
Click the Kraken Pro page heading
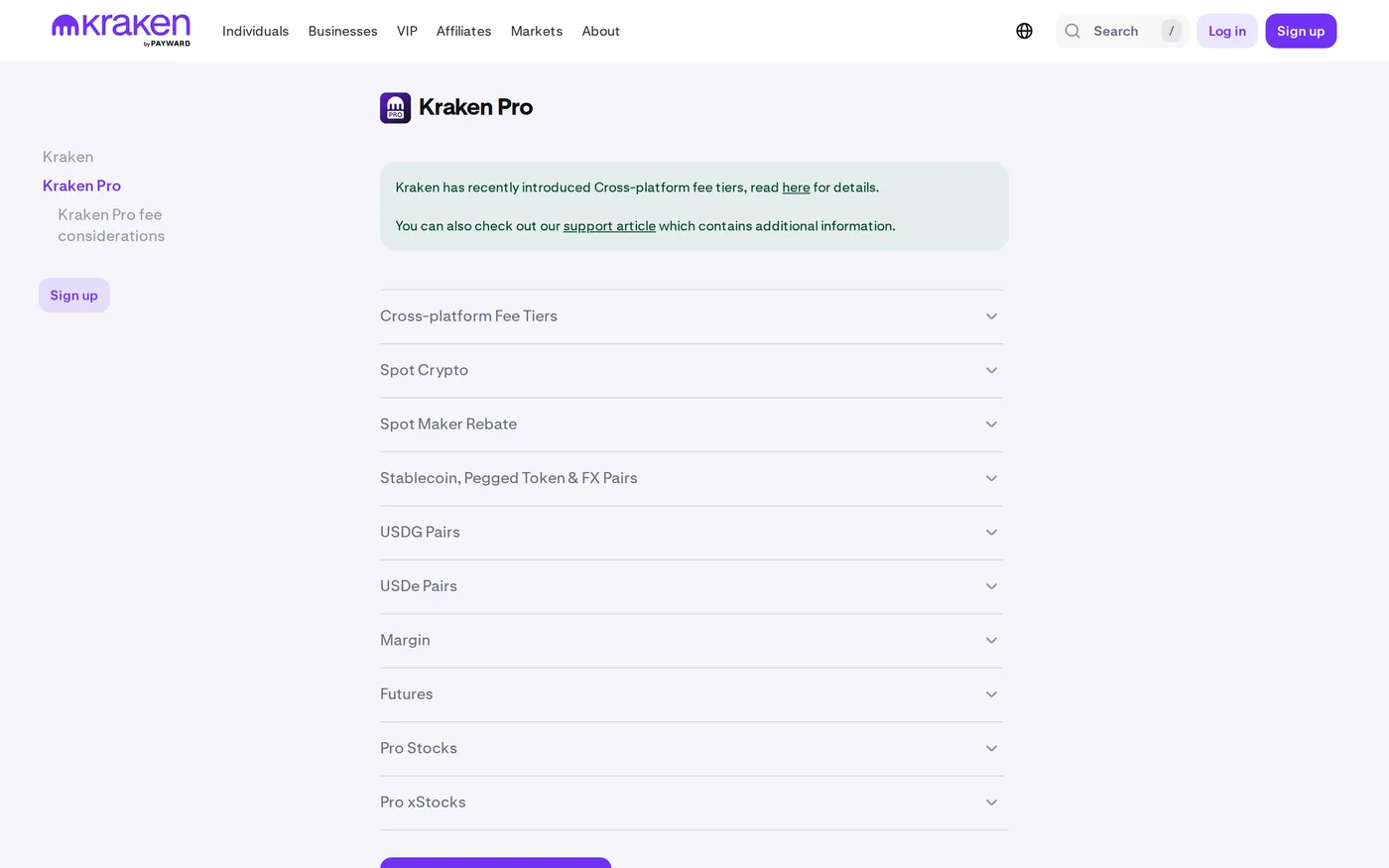coord(475,107)
